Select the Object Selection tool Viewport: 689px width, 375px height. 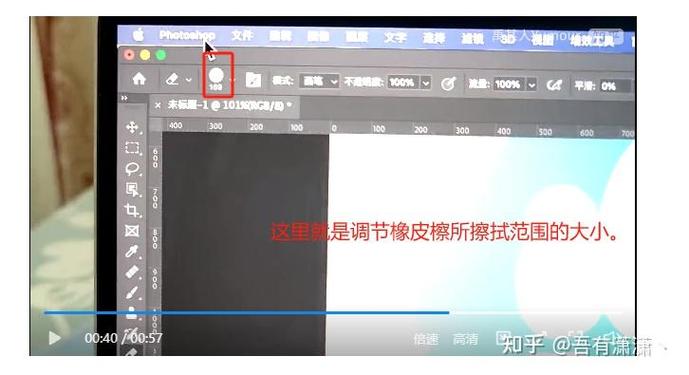pyautogui.click(x=132, y=189)
